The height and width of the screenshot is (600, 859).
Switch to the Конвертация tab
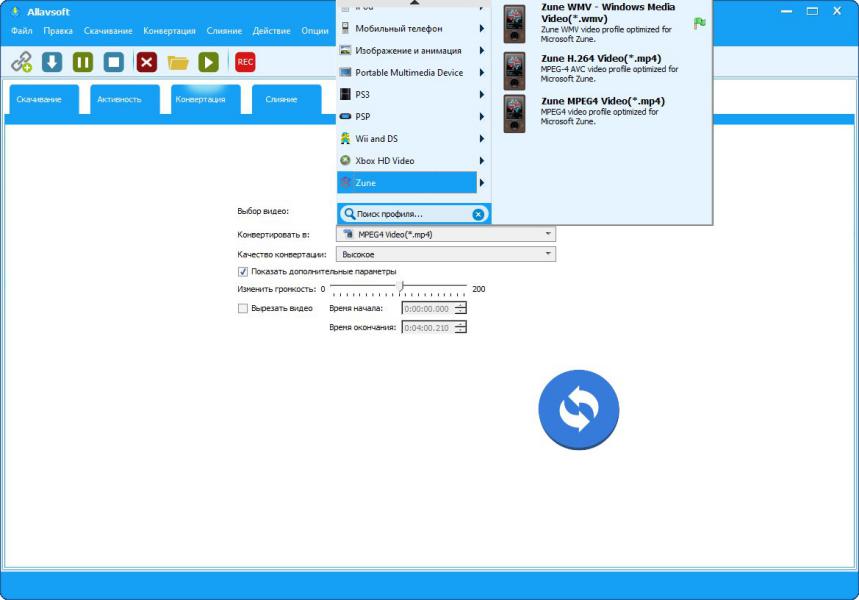(x=206, y=100)
